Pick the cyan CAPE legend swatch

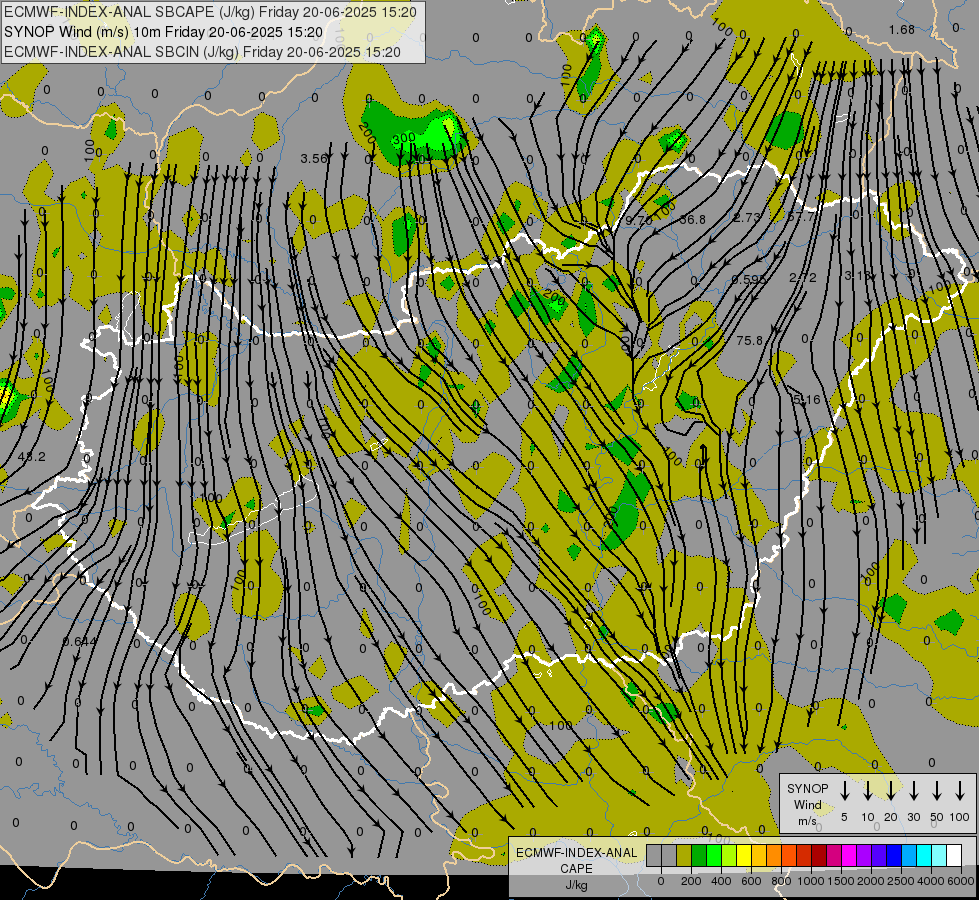point(924,855)
